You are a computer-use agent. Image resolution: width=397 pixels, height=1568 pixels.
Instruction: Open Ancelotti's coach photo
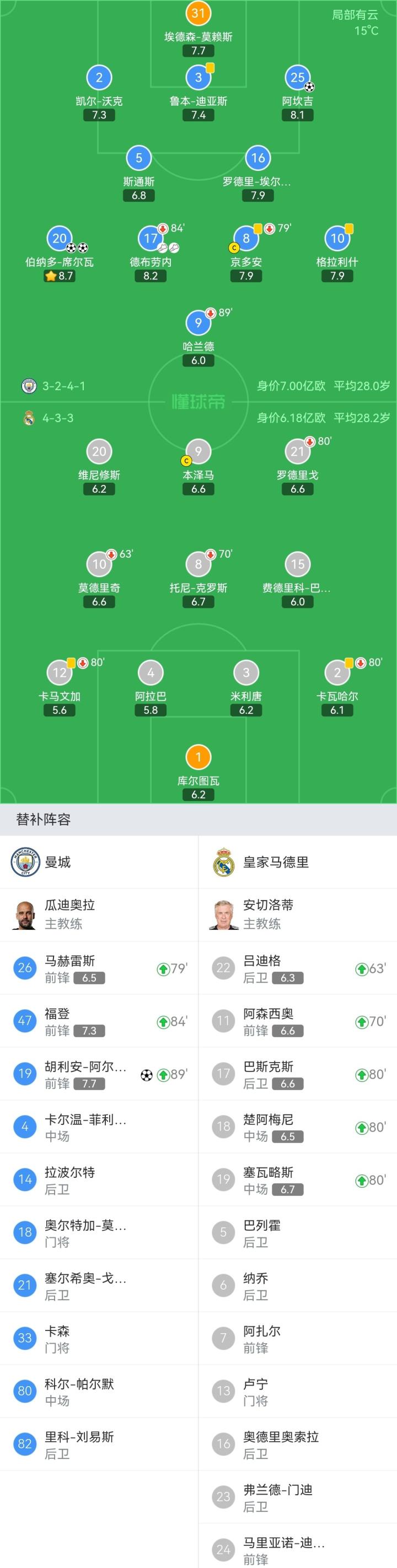tap(224, 914)
